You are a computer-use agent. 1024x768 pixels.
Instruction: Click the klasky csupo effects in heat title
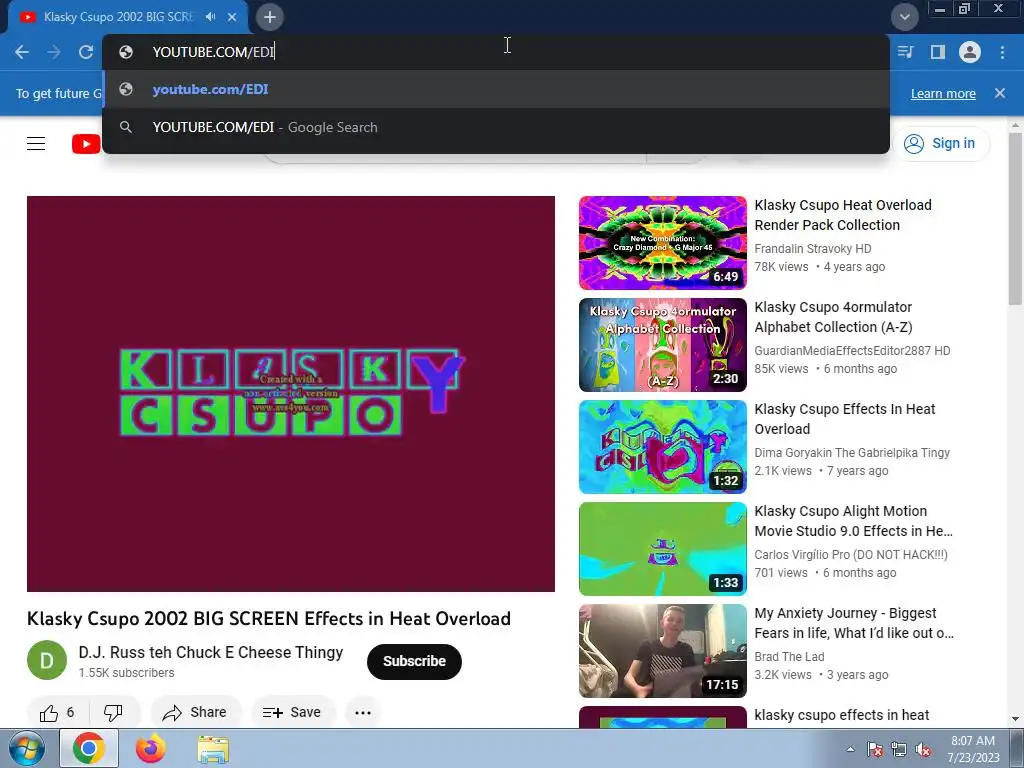pyautogui.click(x=841, y=715)
